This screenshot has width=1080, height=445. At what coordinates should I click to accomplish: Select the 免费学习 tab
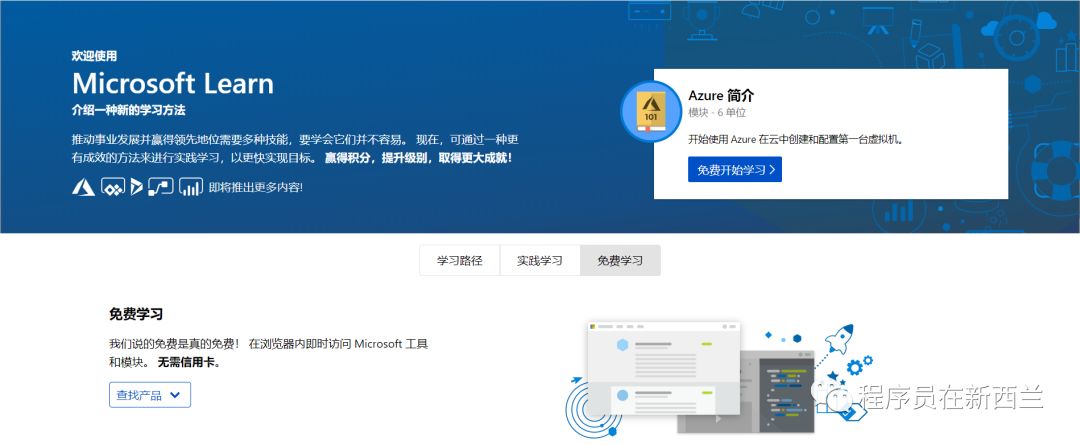coord(620,260)
